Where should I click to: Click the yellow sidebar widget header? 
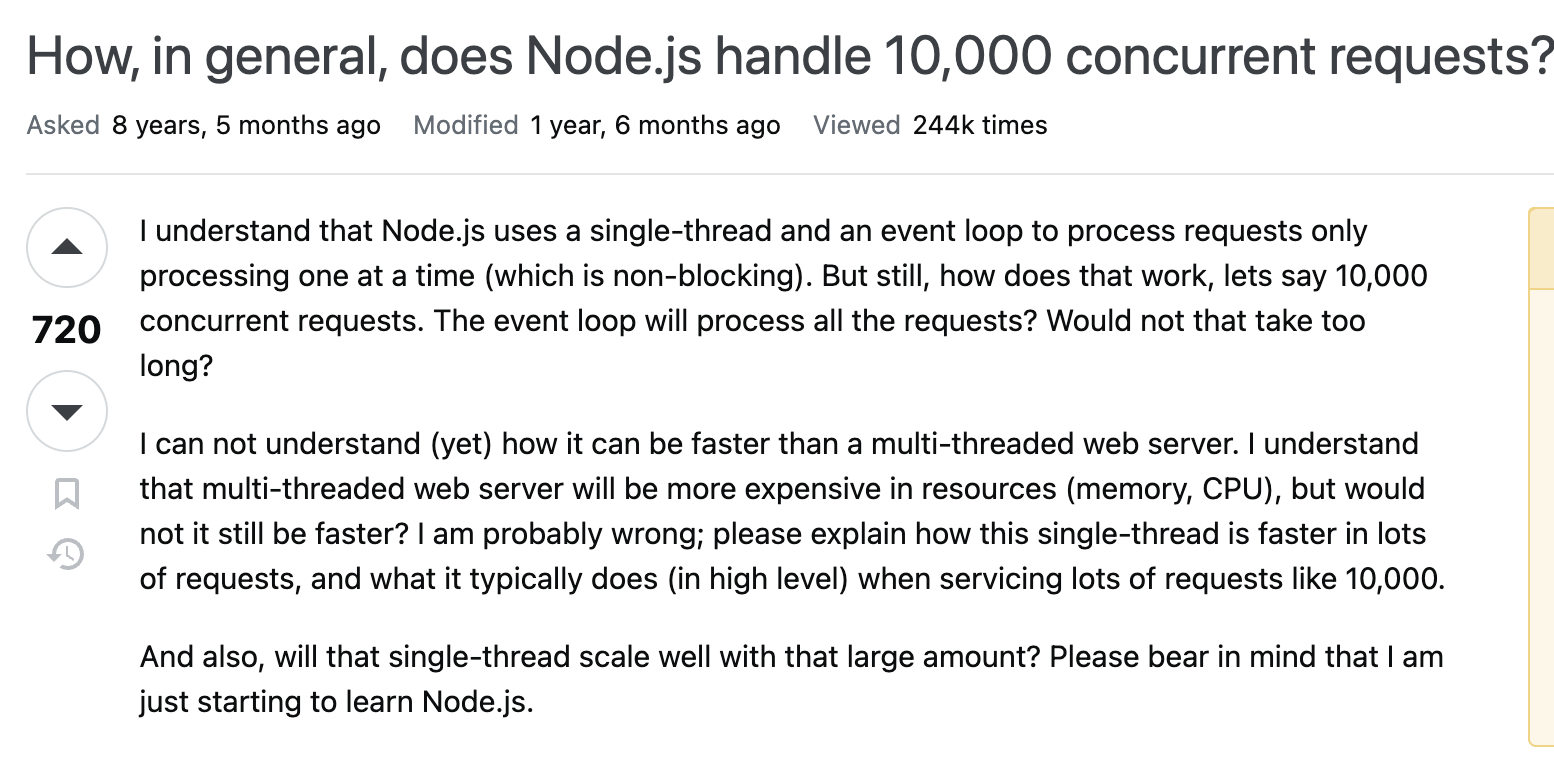click(x=1540, y=248)
